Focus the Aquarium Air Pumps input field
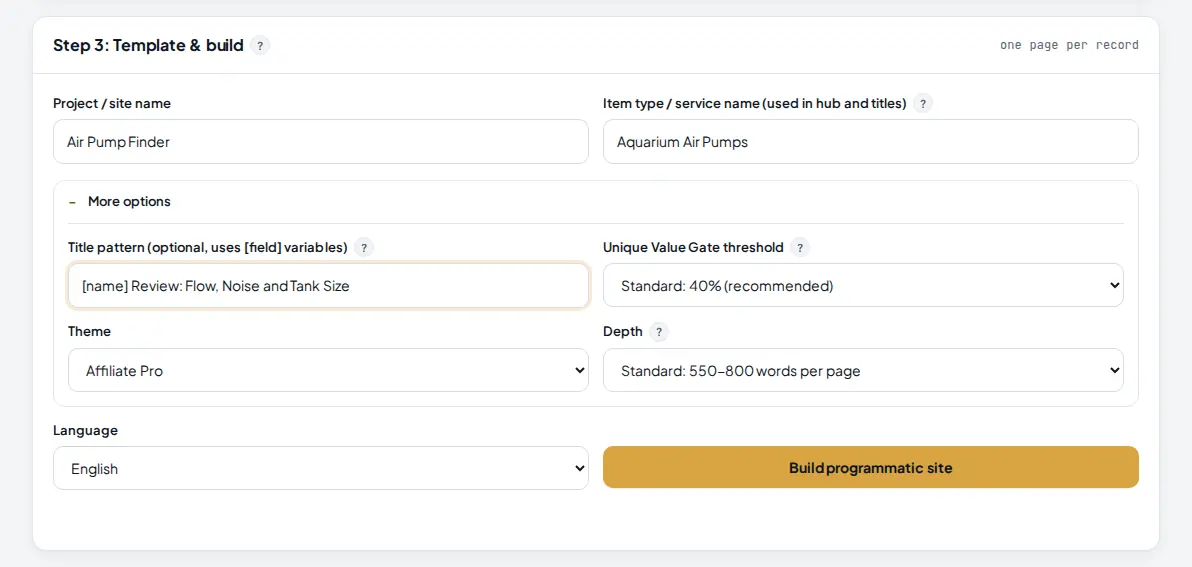Screen dimensions: 1192x567 point(870,141)
